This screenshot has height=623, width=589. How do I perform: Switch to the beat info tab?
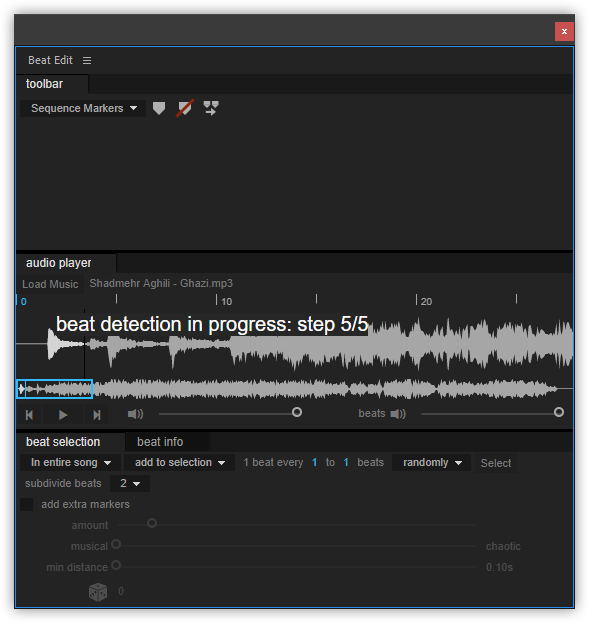pos(160,442)
